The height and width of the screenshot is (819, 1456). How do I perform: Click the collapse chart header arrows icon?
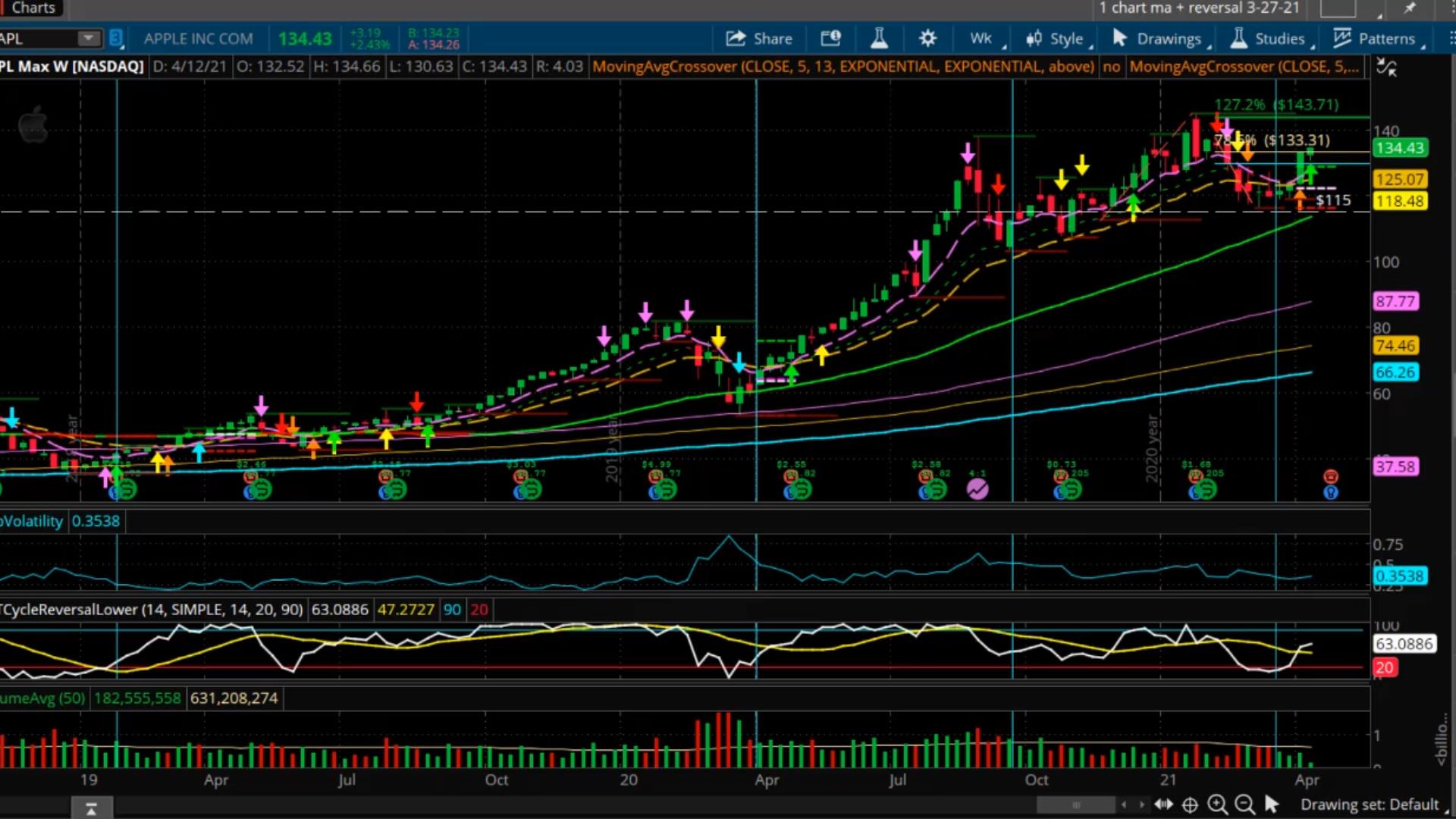1387,67
